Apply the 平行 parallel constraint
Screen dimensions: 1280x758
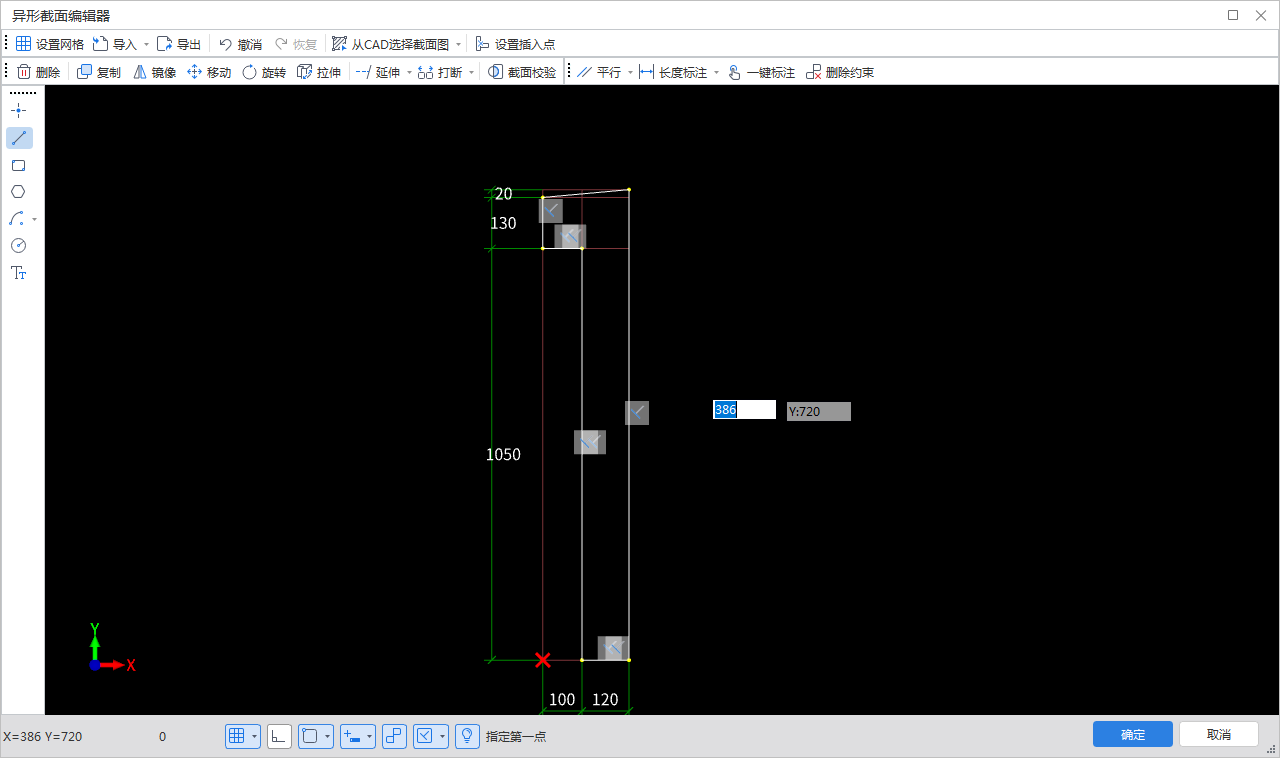tap(599, 72)
